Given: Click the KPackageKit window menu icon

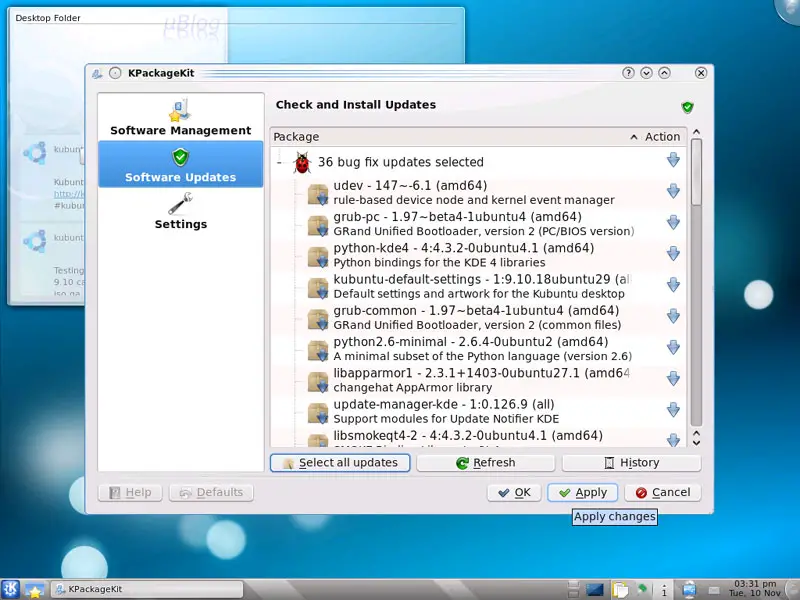Looking at the screenshot, I should (x=97, y=73).
